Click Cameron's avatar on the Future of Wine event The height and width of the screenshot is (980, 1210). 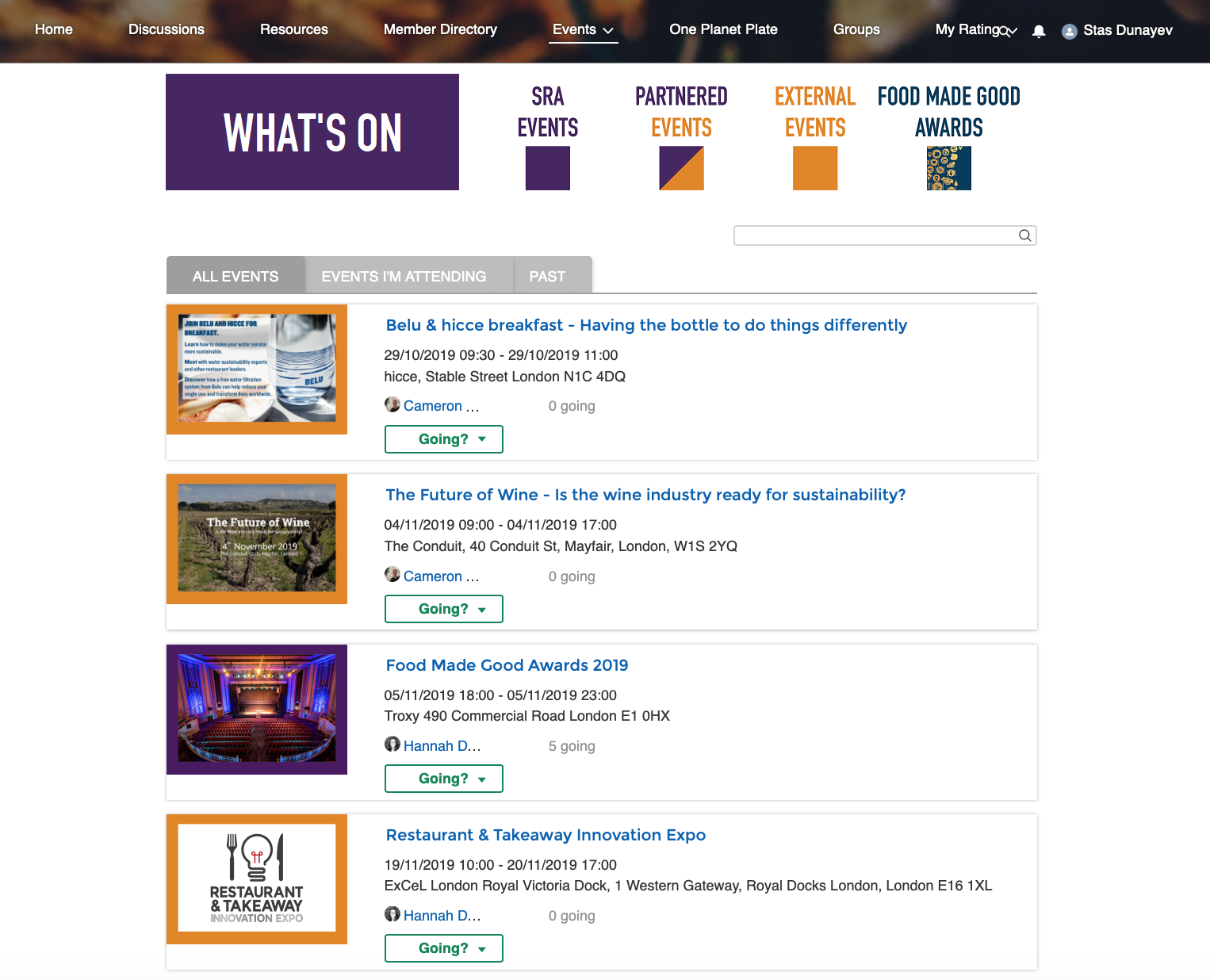point(392,574)
